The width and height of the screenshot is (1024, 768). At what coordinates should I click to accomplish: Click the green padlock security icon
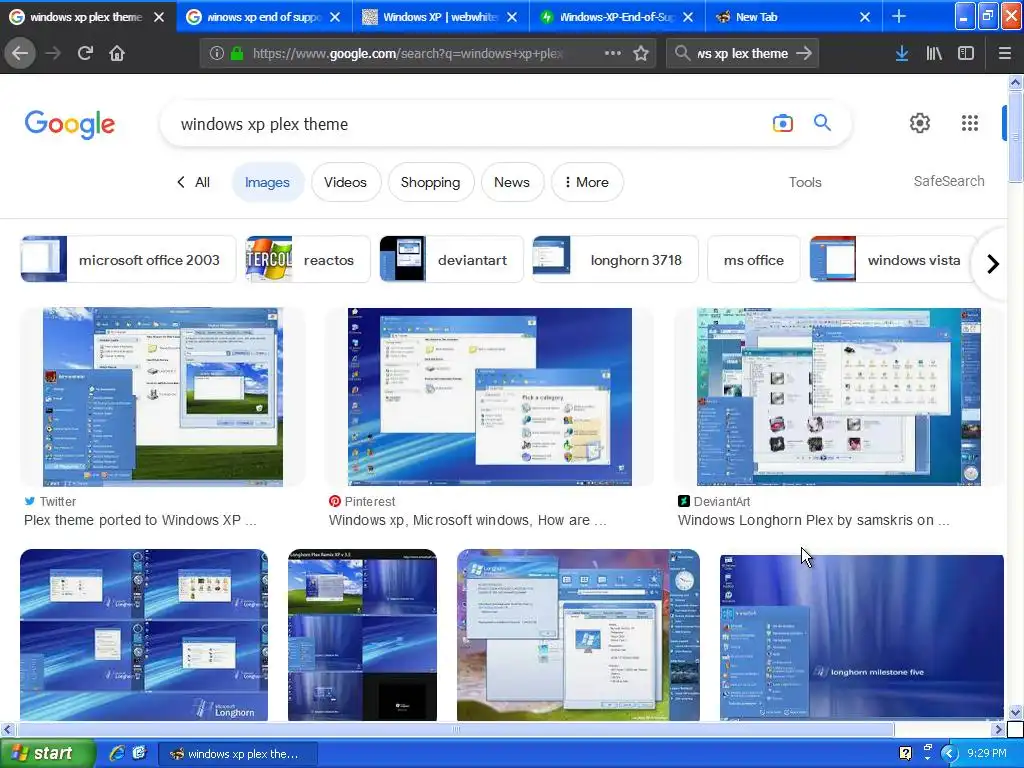point(237,54)
